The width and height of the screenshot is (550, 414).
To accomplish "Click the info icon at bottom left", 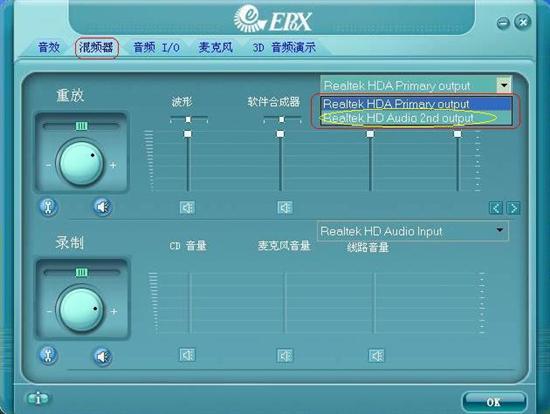I will (x=38, y=399).
